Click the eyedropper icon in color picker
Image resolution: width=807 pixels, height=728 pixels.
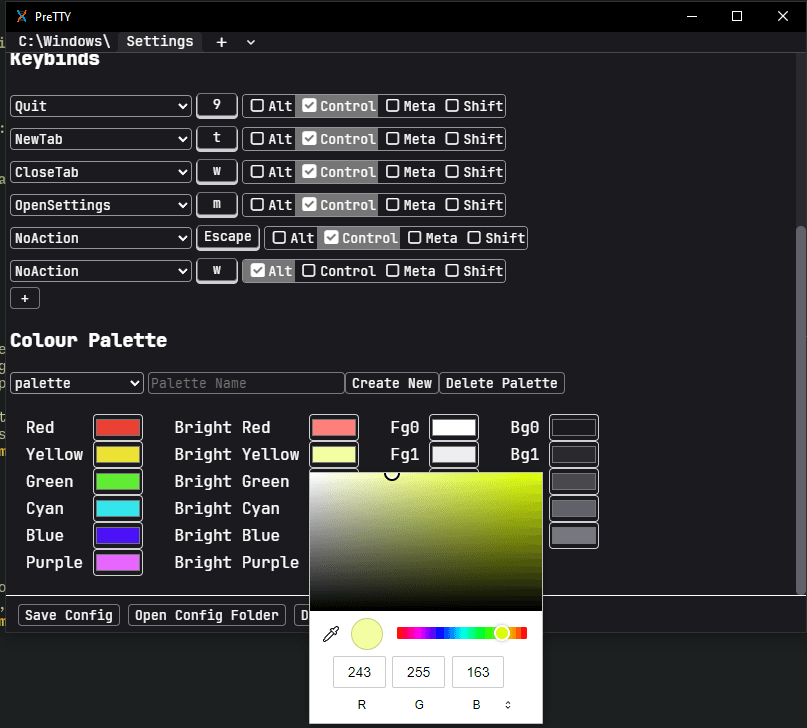[x=330, y=634]
